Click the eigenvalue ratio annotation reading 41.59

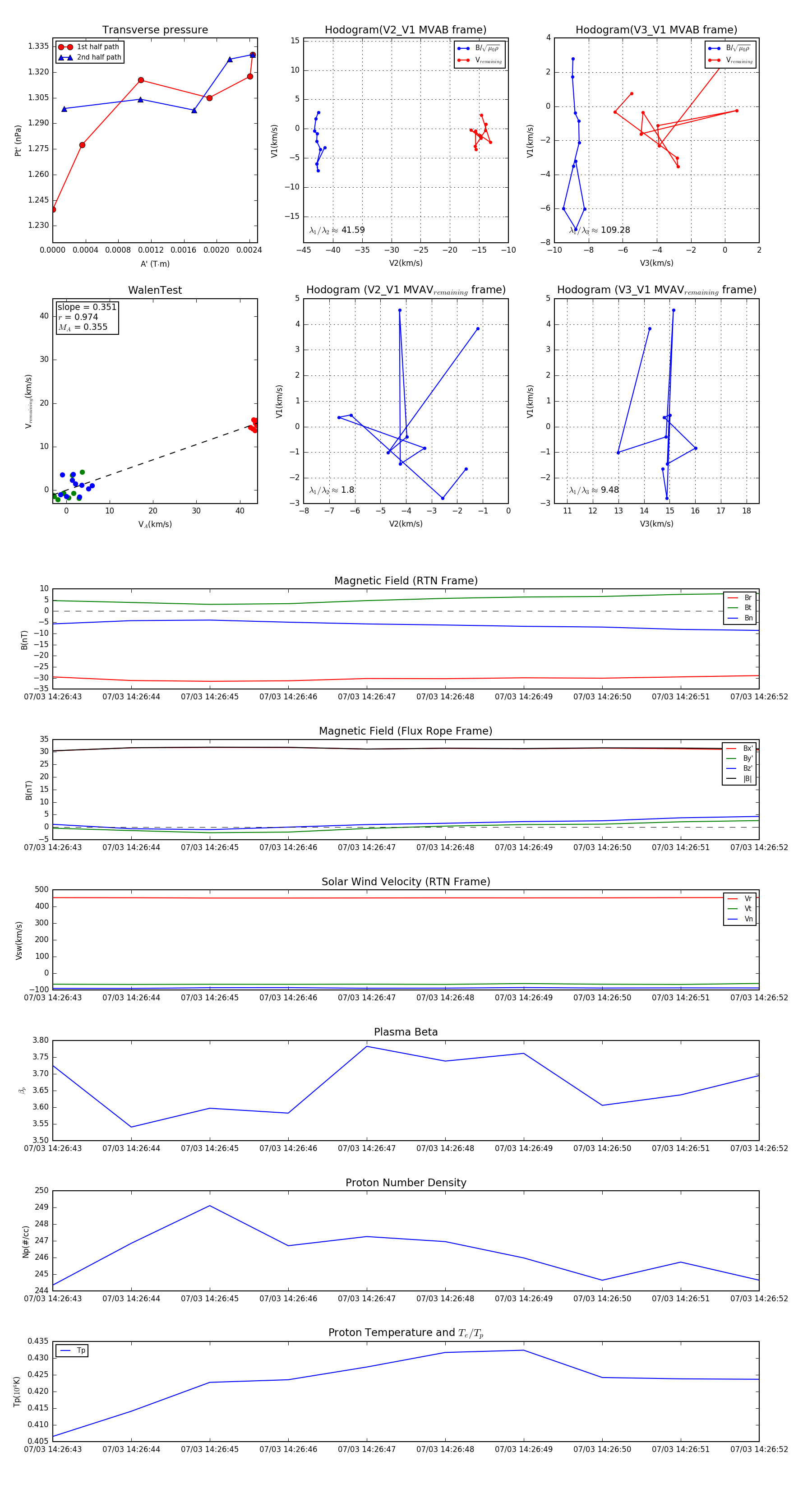point(337,230)
